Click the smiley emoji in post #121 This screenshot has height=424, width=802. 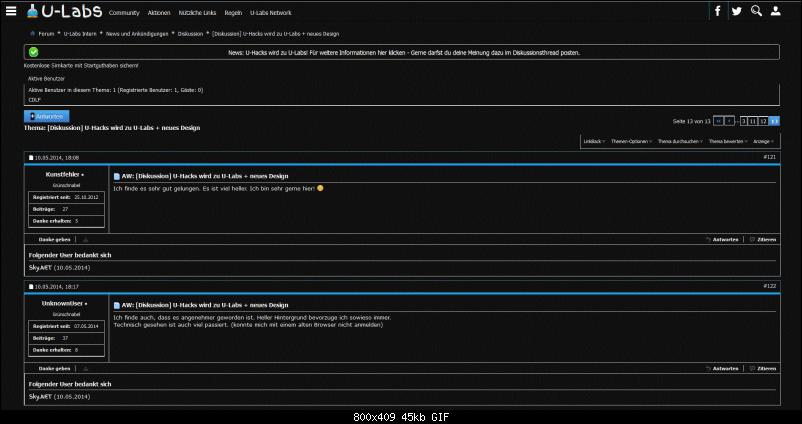tap(320, 188)
